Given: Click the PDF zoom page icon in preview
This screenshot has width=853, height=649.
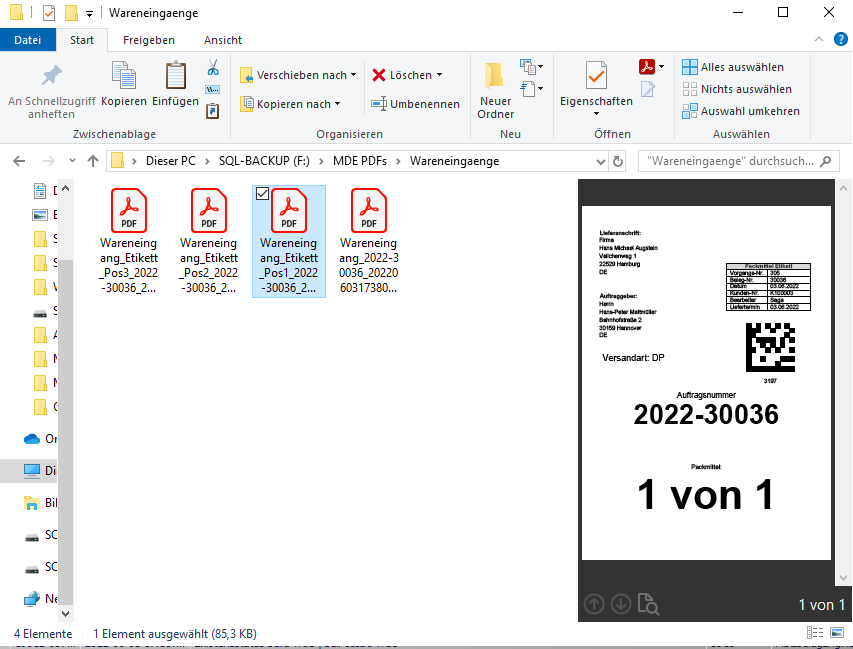Looking at the screenshot, I should (x=649, y=604).
